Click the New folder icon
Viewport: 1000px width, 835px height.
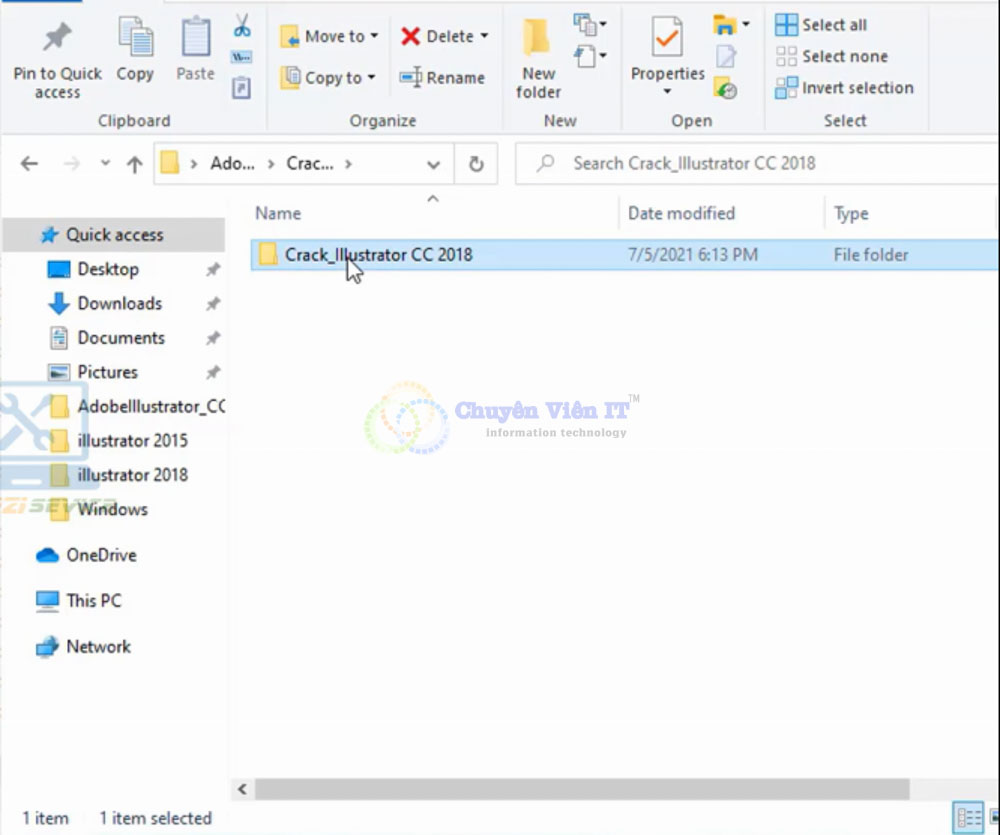tap(538, 40)
